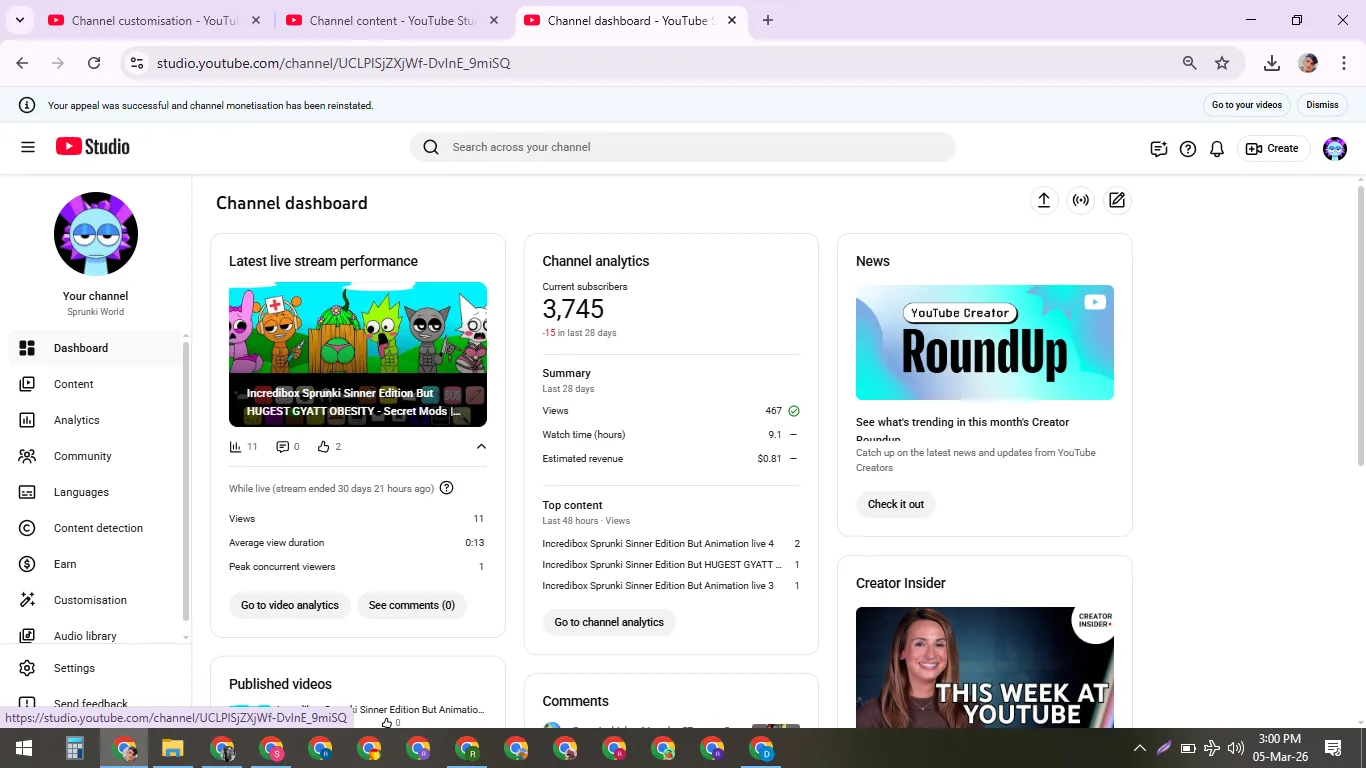1366x768 pixels.
Task: Go back to the previous page
Action: pos(22,63)
